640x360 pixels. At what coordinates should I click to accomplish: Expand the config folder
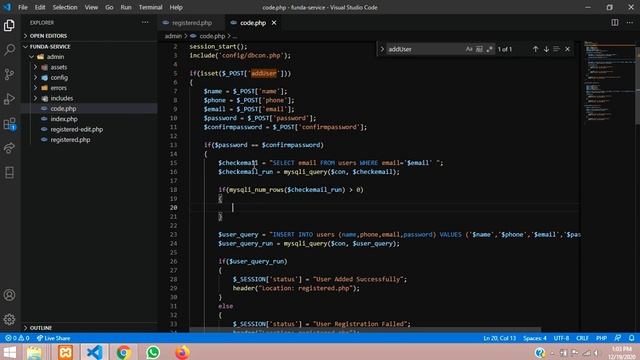click(89, 78)
